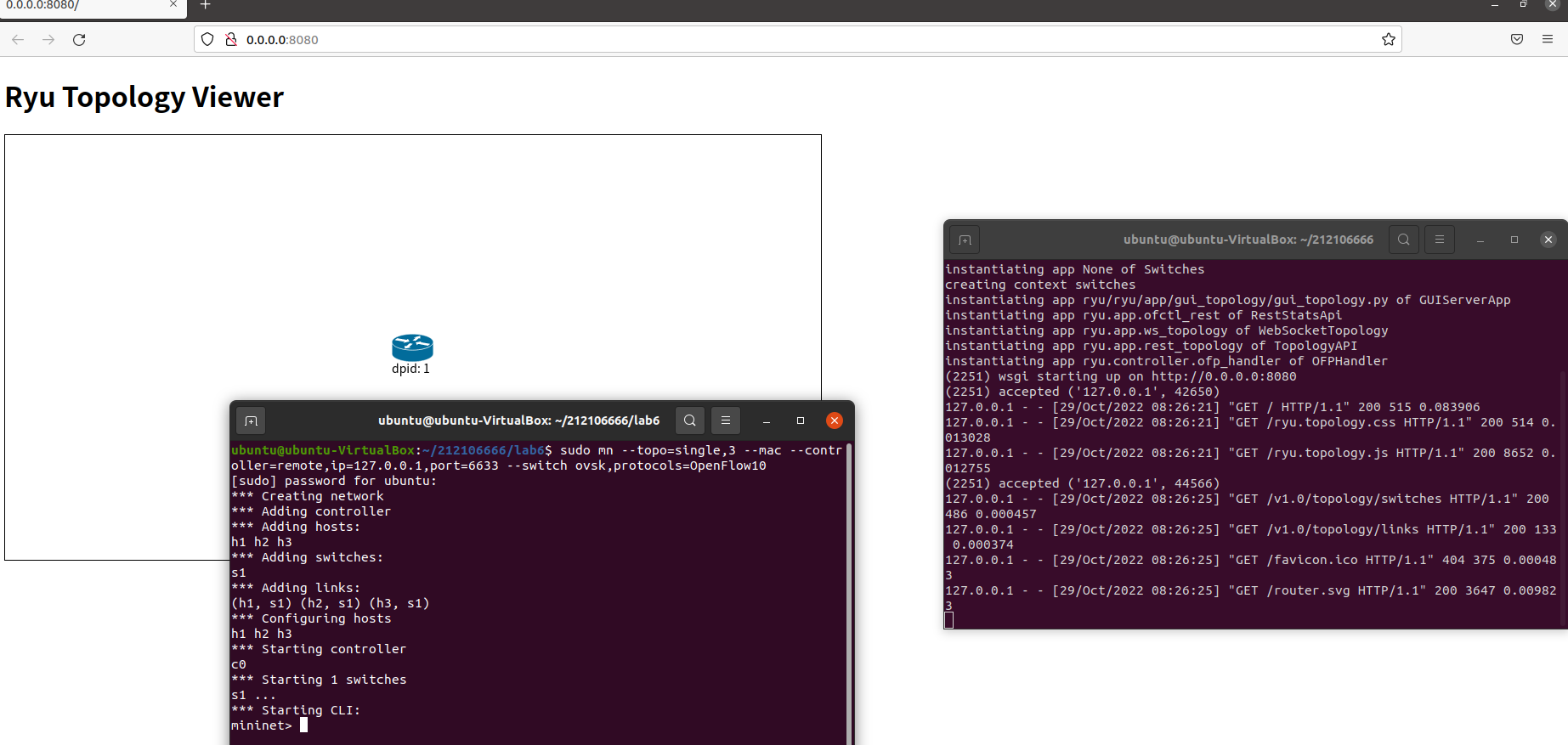
Task: Open the tracking protection shield icon
Action: pos(207,40)
